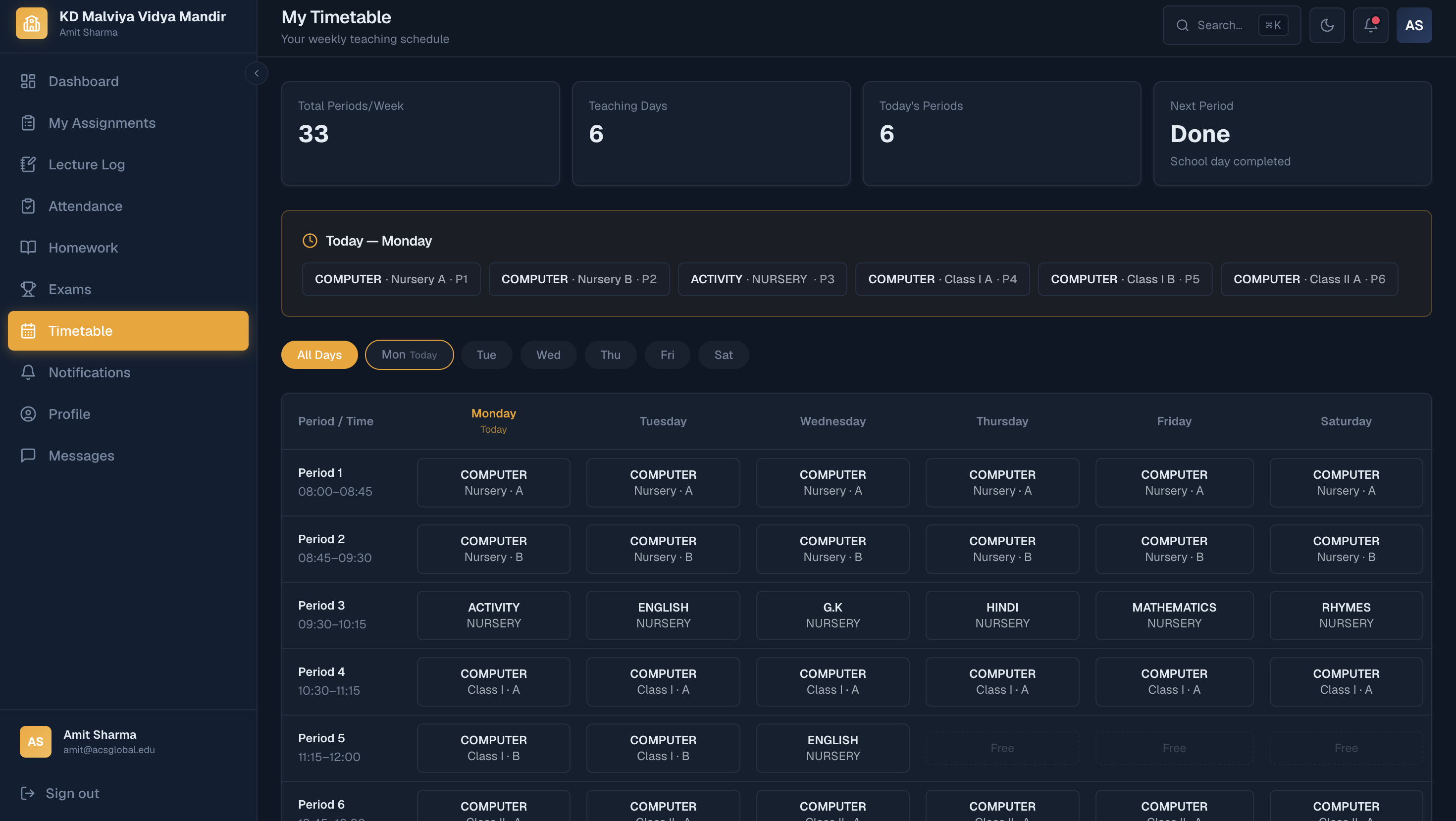Viewport: 1456px width, 821px height.
Task: Click the COMPUTER · Class II A · P6 chip
Action: coord(1309,279)
